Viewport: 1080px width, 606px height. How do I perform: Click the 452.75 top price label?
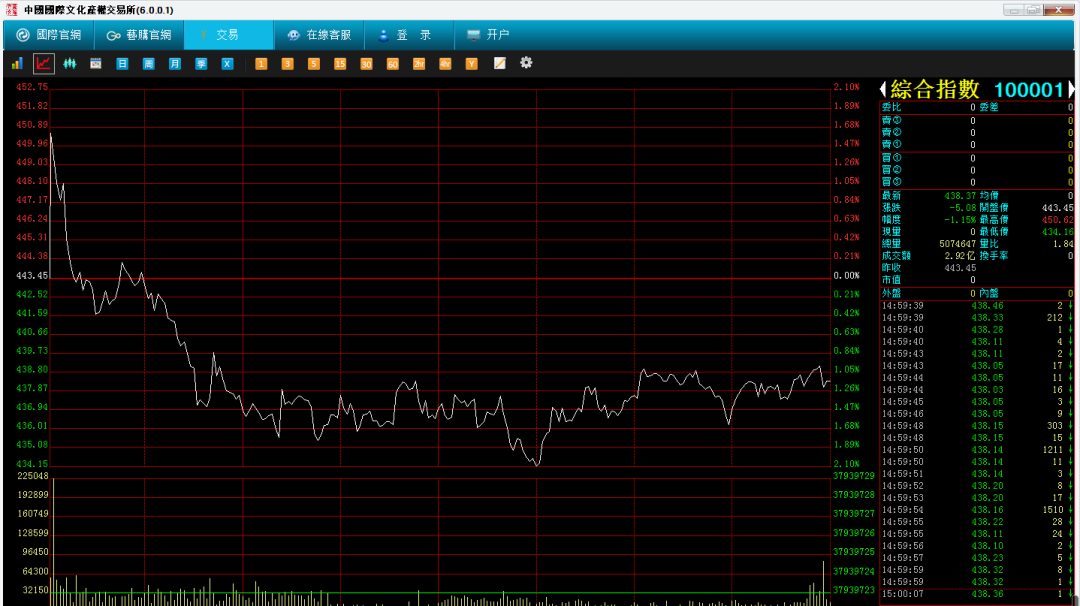coord(32,87)
